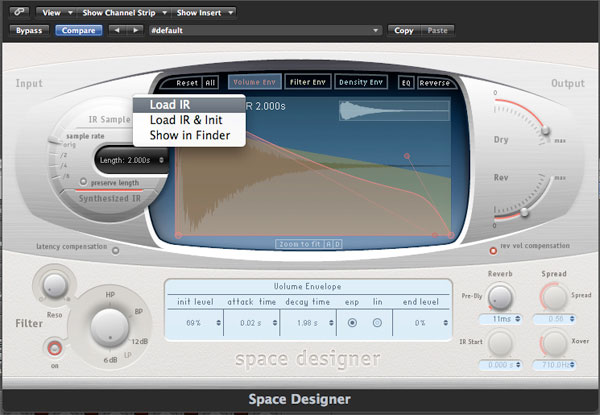Switch to Volume Env tab
The height and width of the screenshot is (415, 600).
click(x=254, y=82)
